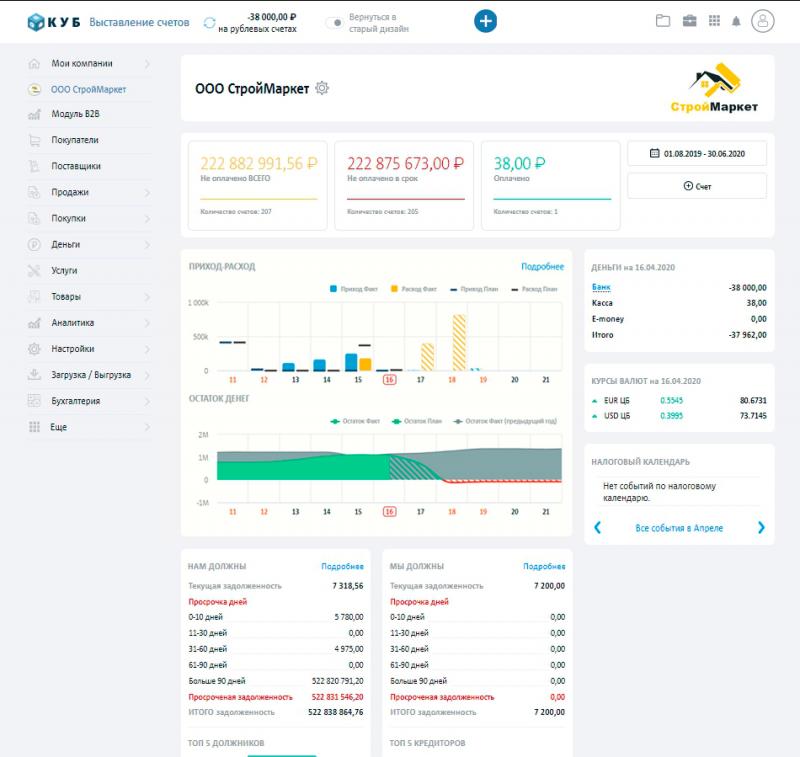Open settings gear next to ООО СтройМаркет
The height and width of the screenshot is (757, 800).
[x=322, y=88]
